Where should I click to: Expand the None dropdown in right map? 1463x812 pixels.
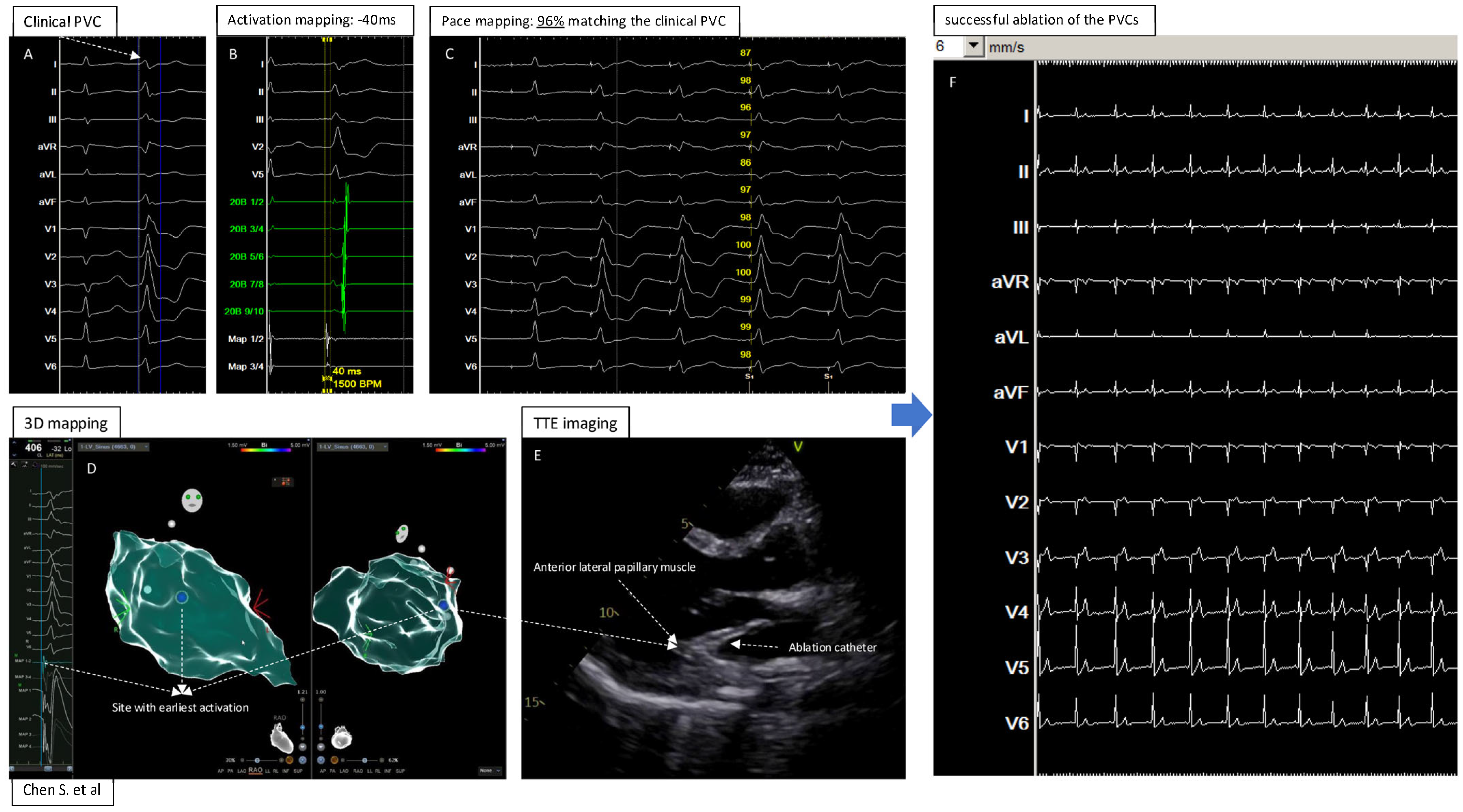pyautogui.click(x=498, y=771)
